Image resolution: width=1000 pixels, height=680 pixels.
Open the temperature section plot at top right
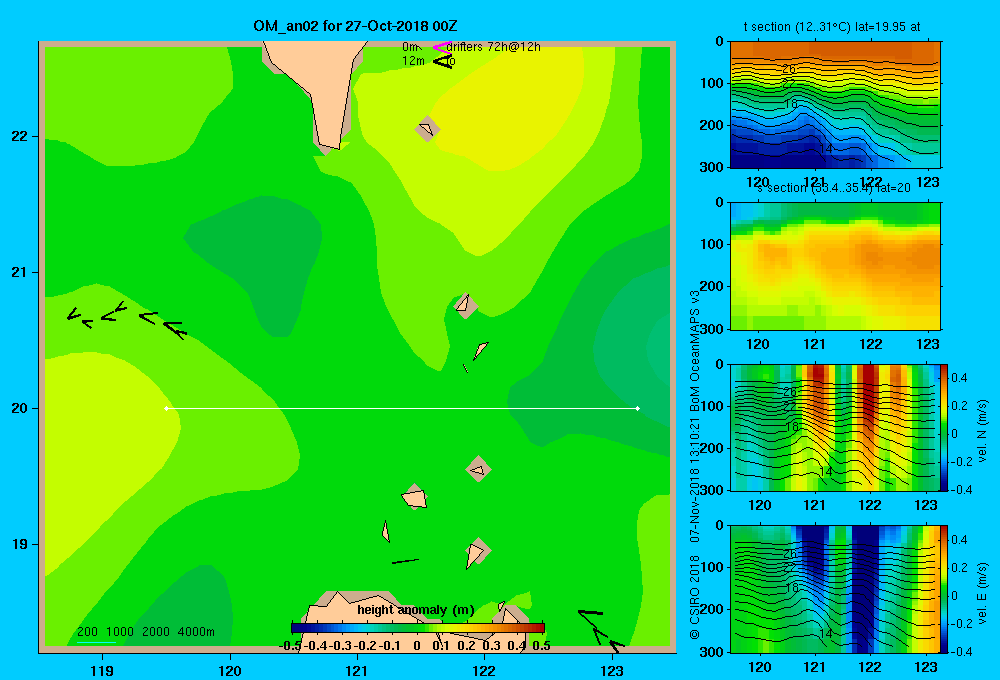click(835, 105)
